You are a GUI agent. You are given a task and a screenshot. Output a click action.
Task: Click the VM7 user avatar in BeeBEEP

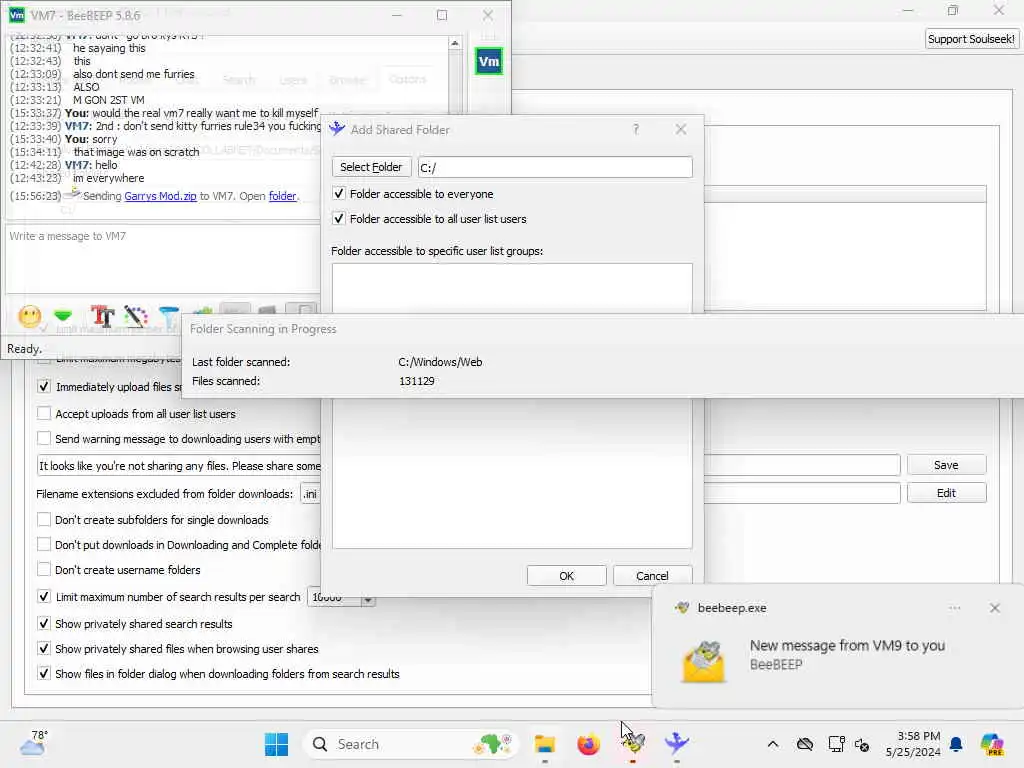pyautogui.click(x=488, y=61)
